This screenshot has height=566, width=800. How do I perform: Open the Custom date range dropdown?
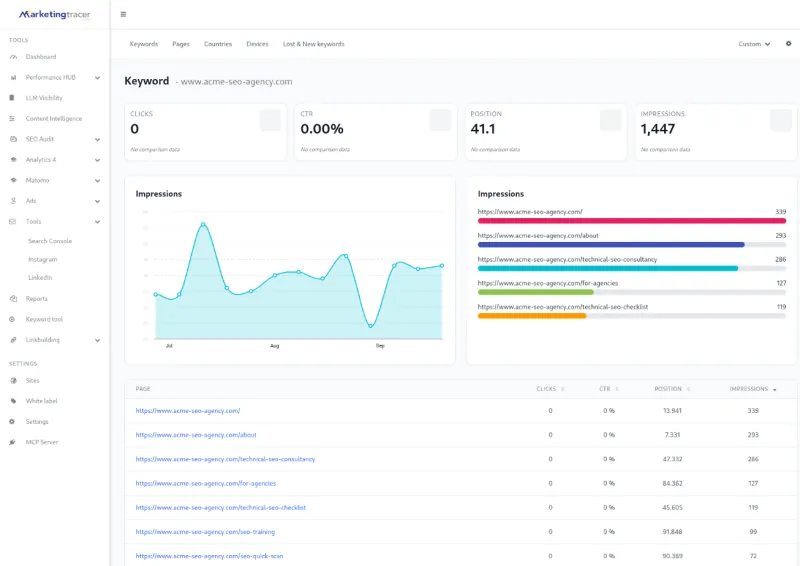tap(754, 44)
